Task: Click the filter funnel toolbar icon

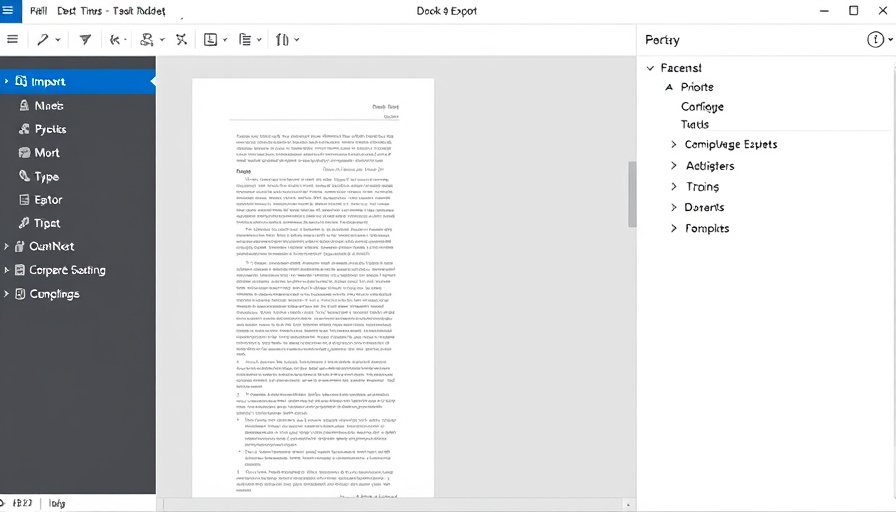Action: tap(85, 39)
